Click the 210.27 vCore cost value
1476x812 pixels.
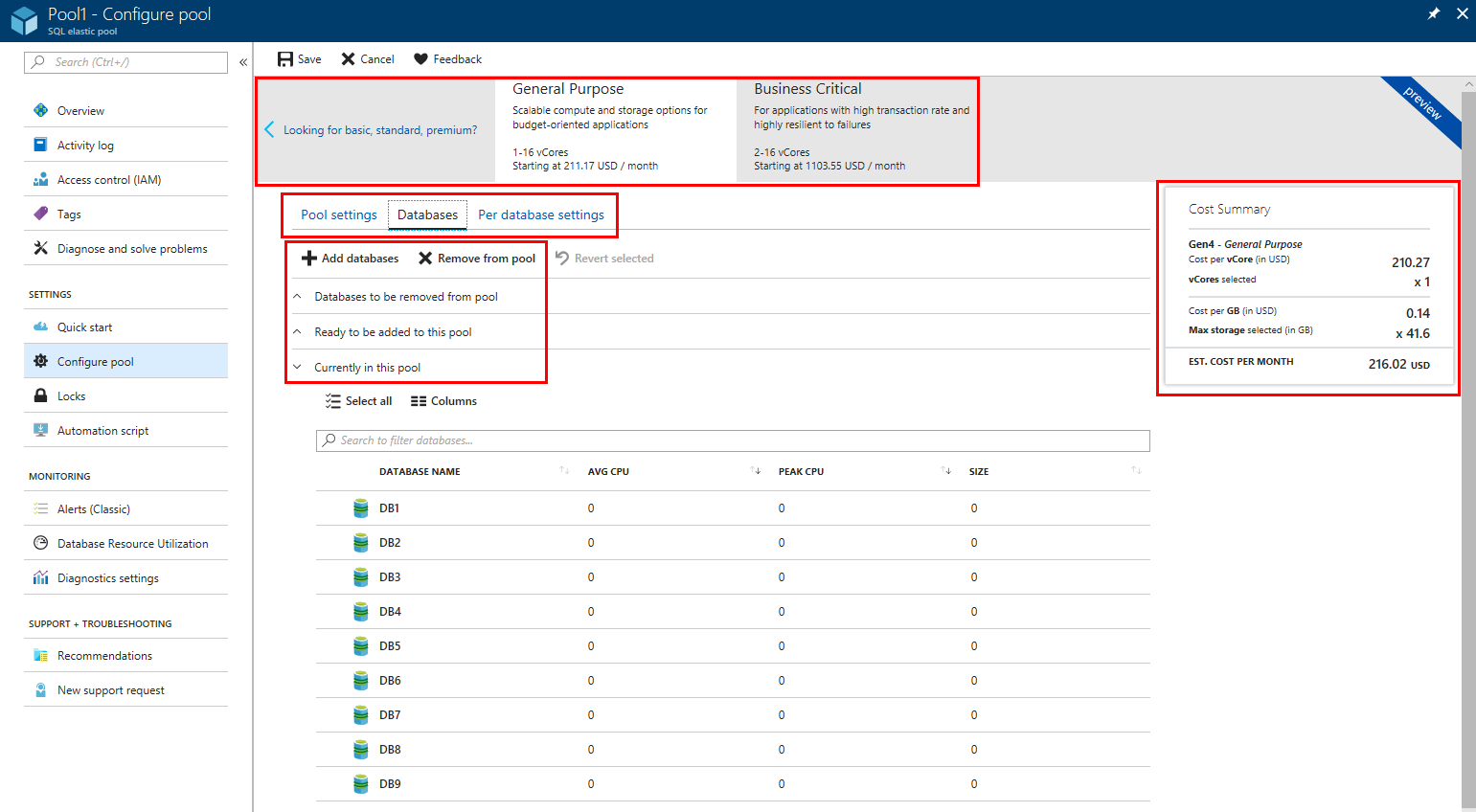click(1411, 262)
